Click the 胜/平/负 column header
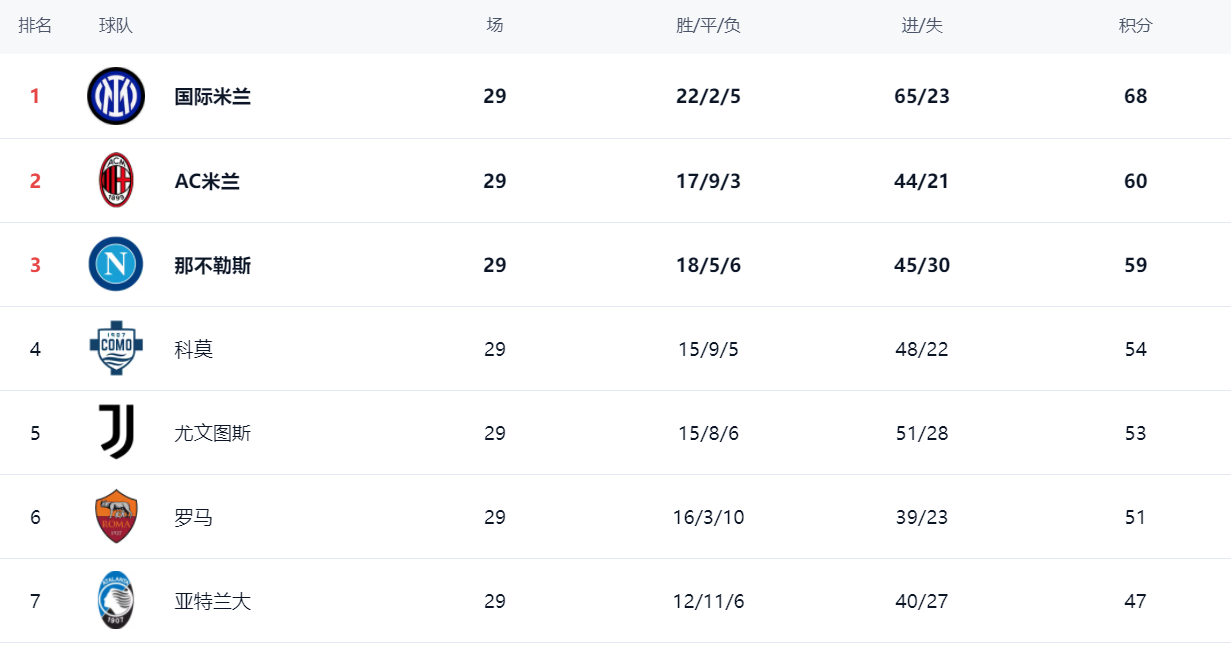Viewport: 1231px width, 645px height. coord(708,26)
